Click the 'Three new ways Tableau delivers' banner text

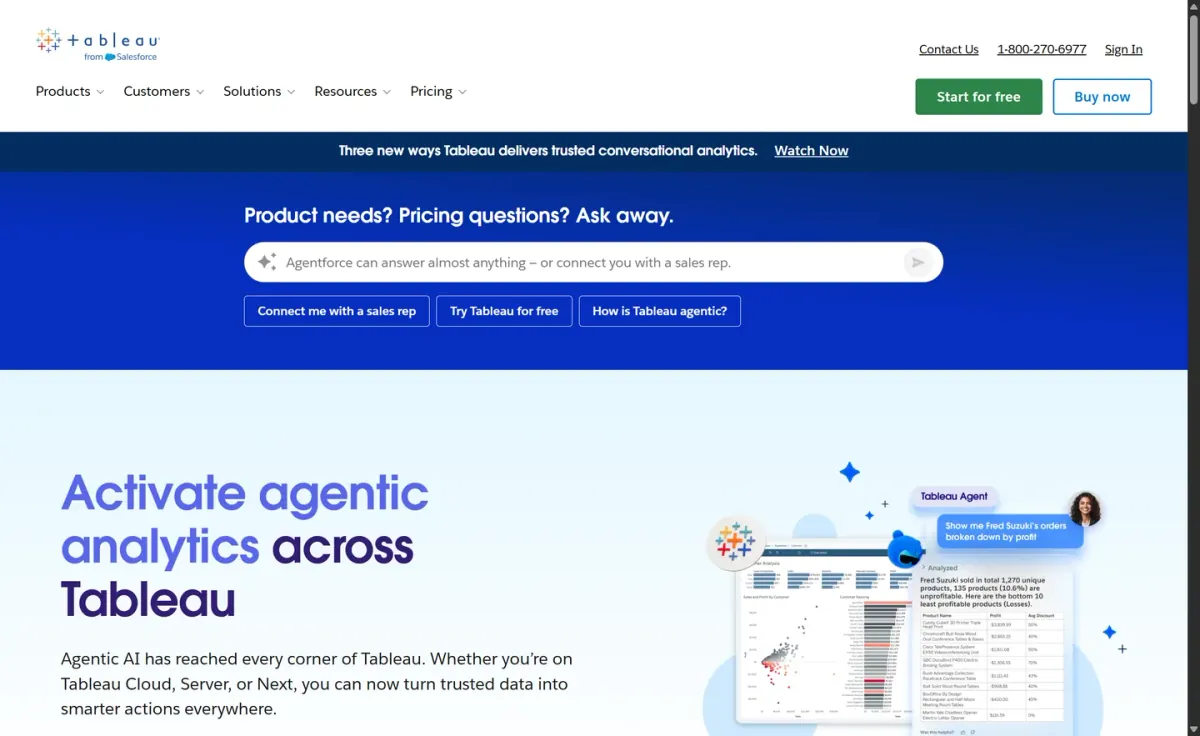click(x=548, y=151)
